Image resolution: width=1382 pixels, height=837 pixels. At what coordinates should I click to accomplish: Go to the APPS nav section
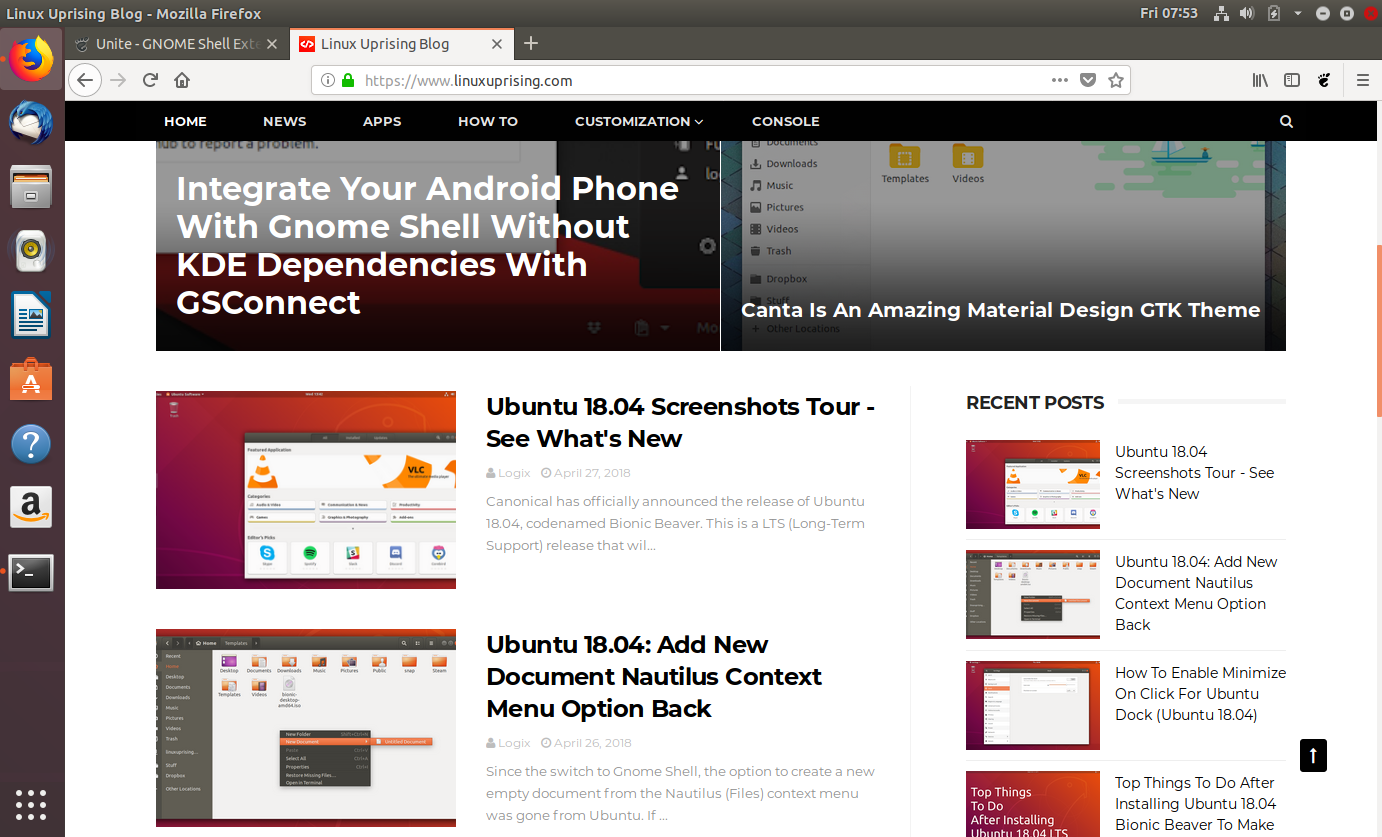[x=382, y=121]
